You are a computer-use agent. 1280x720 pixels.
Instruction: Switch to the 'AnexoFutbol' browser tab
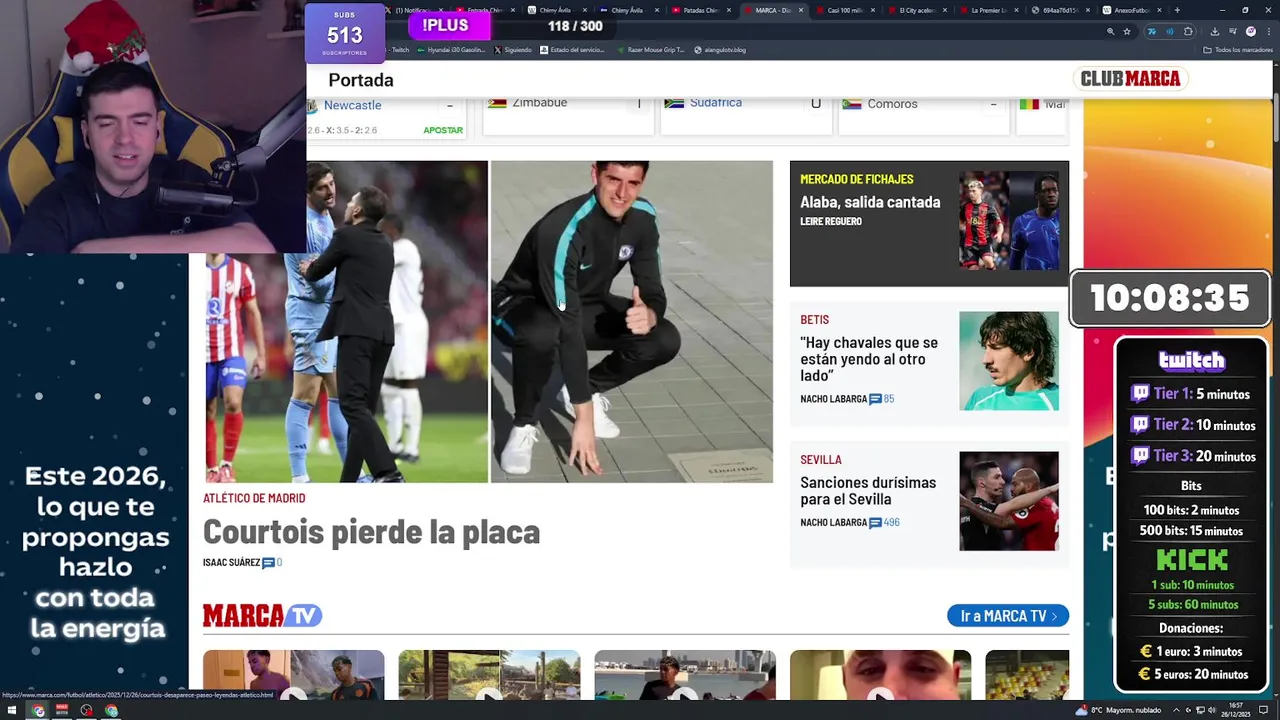[x=1134, y=10]
